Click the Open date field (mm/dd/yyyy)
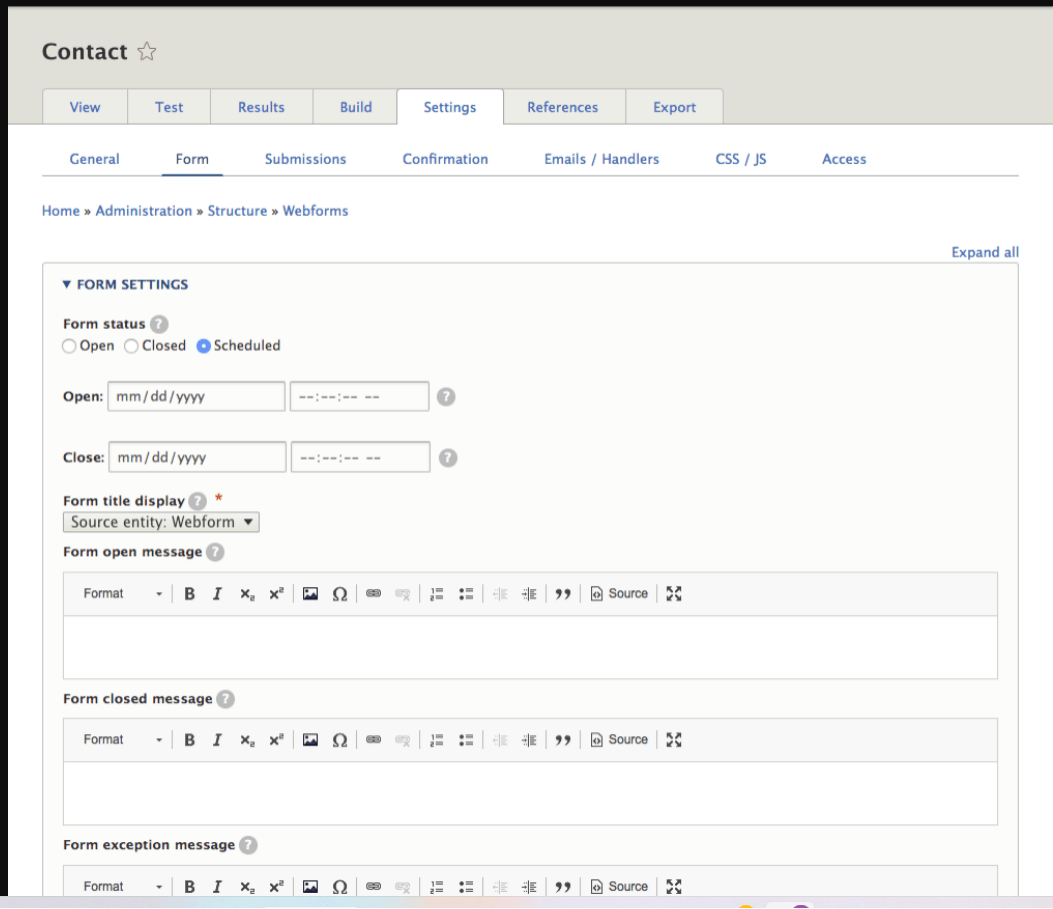The image size is (1053, 909). (x=195, y=396)
